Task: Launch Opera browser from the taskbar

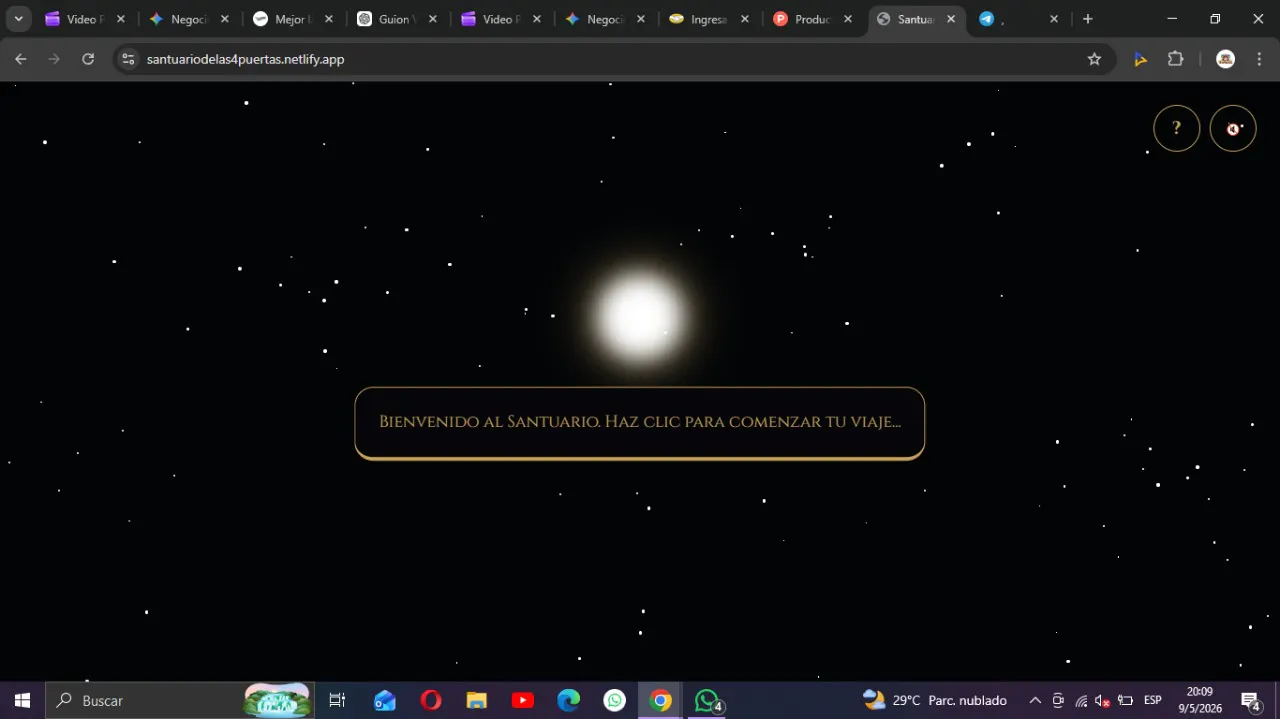Action: point(431,700)
